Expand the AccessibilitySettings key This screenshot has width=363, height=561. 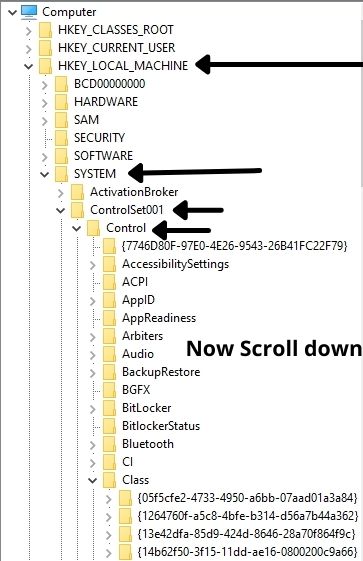[x=93, y=264]
